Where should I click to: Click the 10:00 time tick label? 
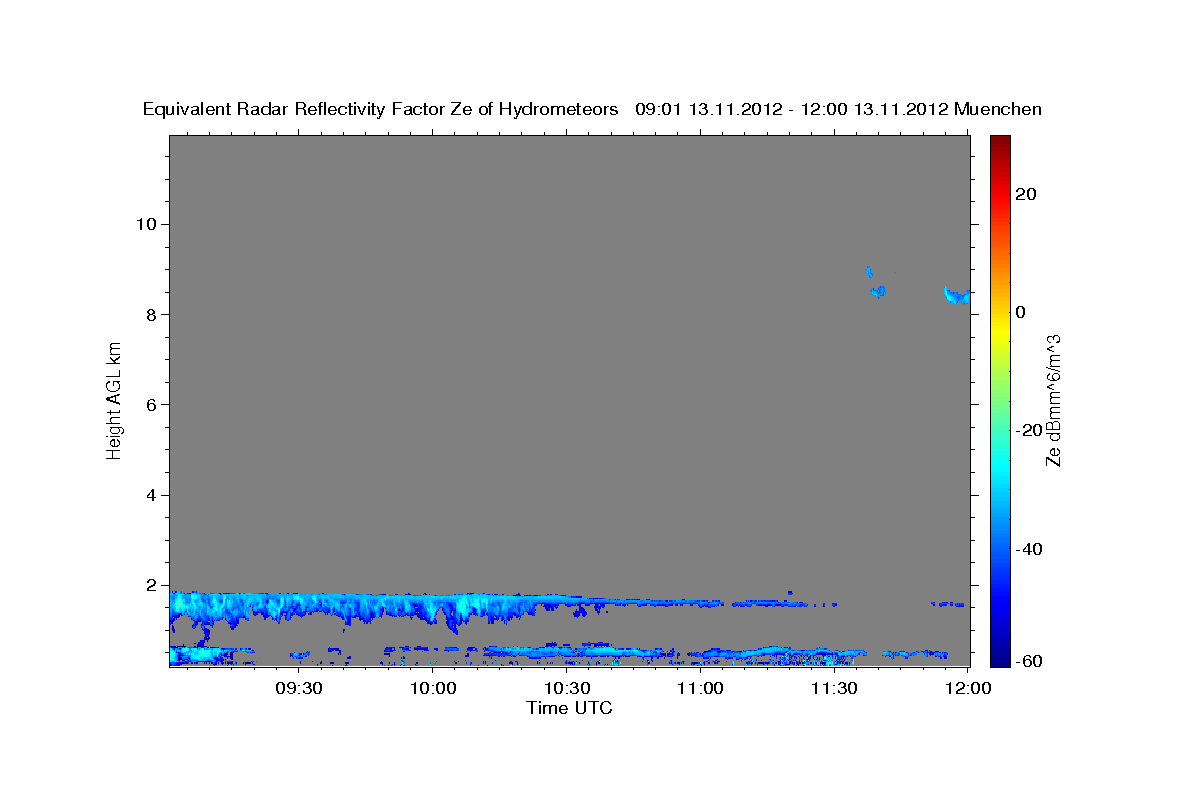click(432, 688)
